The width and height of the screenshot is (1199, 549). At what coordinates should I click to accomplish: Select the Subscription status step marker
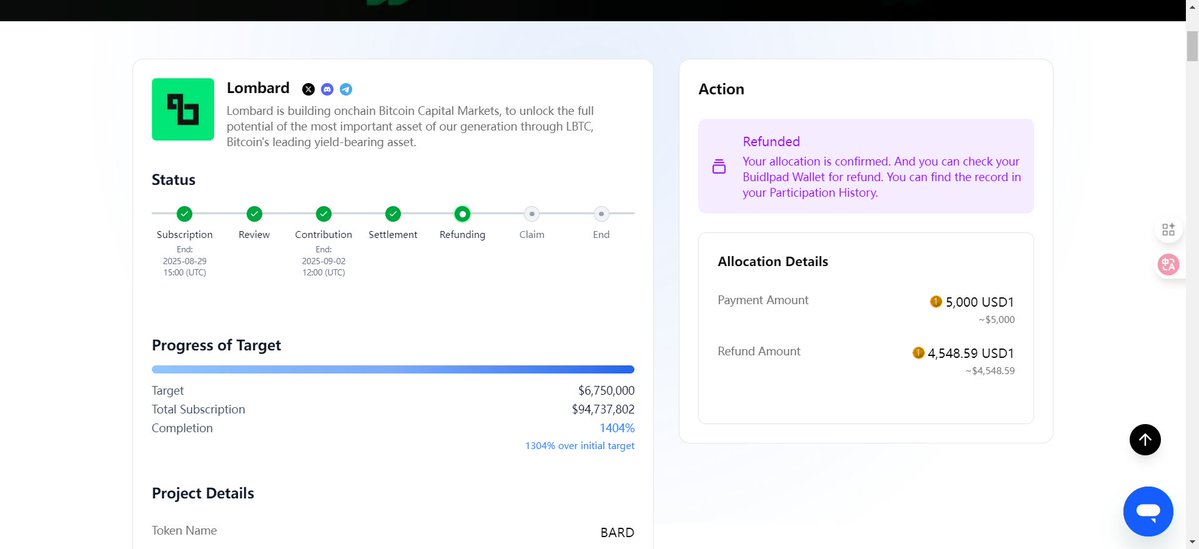(184, 213)
